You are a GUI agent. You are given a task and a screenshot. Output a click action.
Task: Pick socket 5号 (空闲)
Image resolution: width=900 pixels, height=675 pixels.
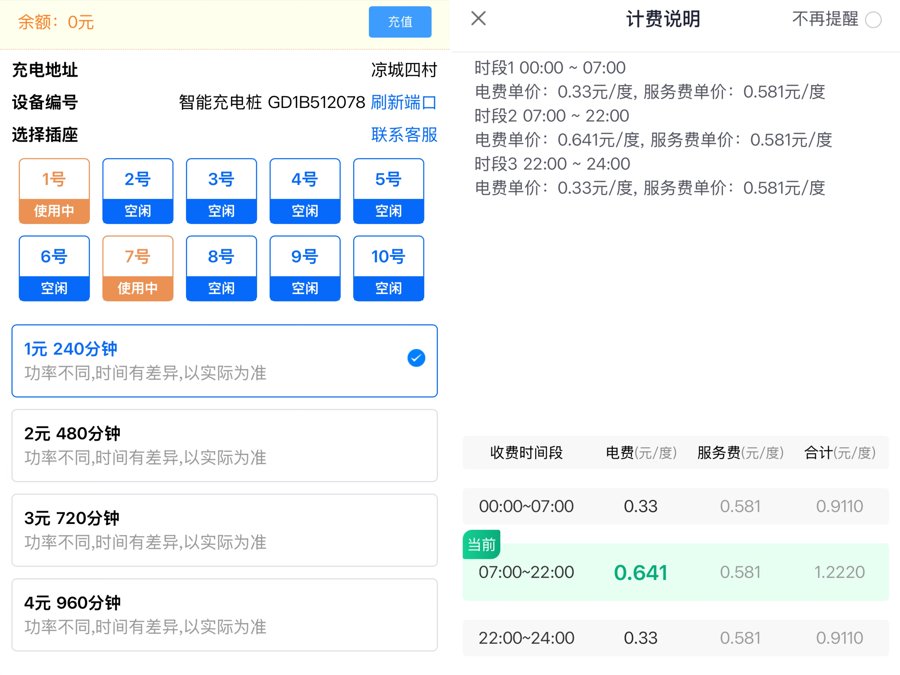pos(388,191)
